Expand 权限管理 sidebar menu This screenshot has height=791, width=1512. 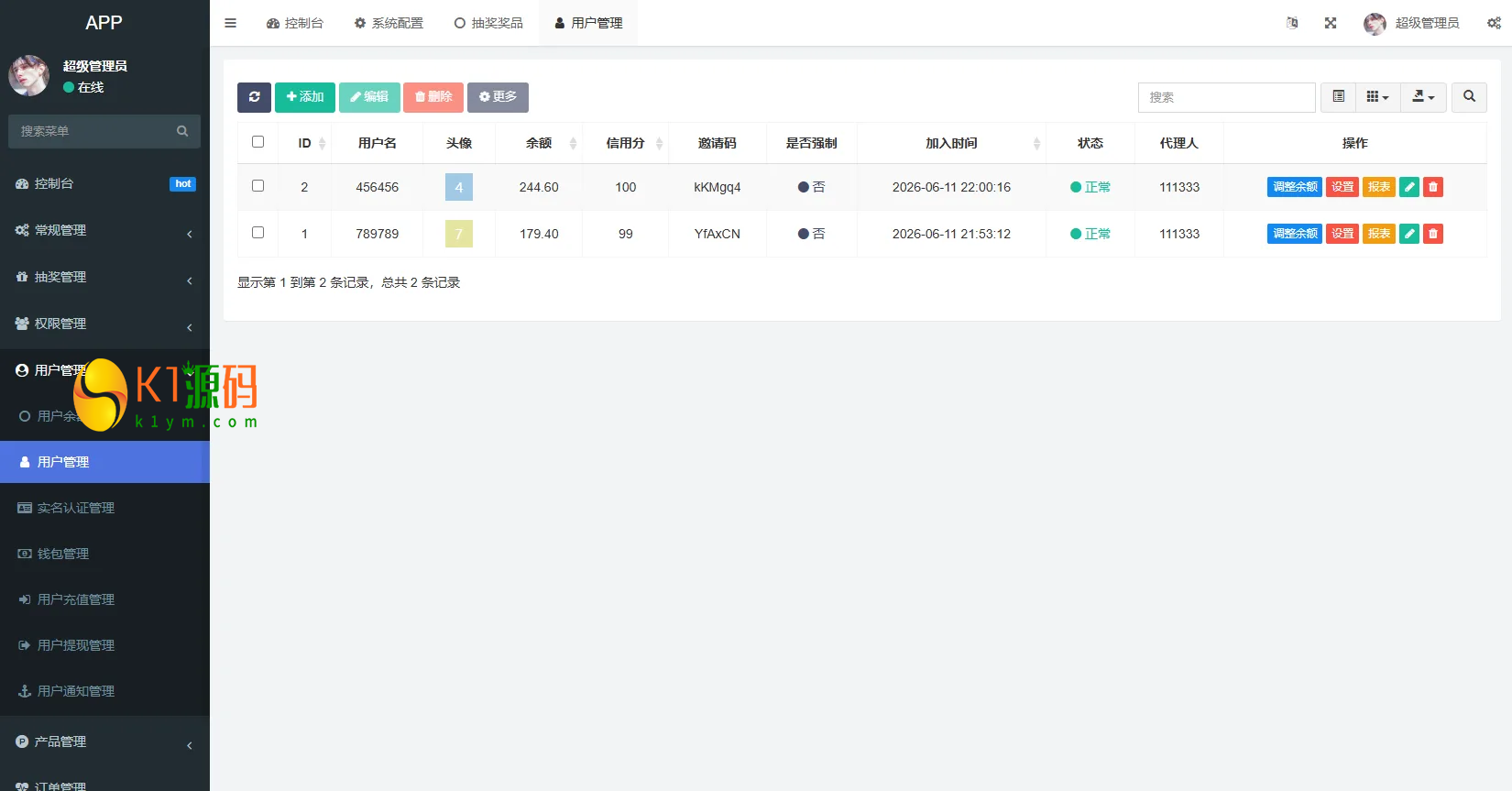point(104,324)
